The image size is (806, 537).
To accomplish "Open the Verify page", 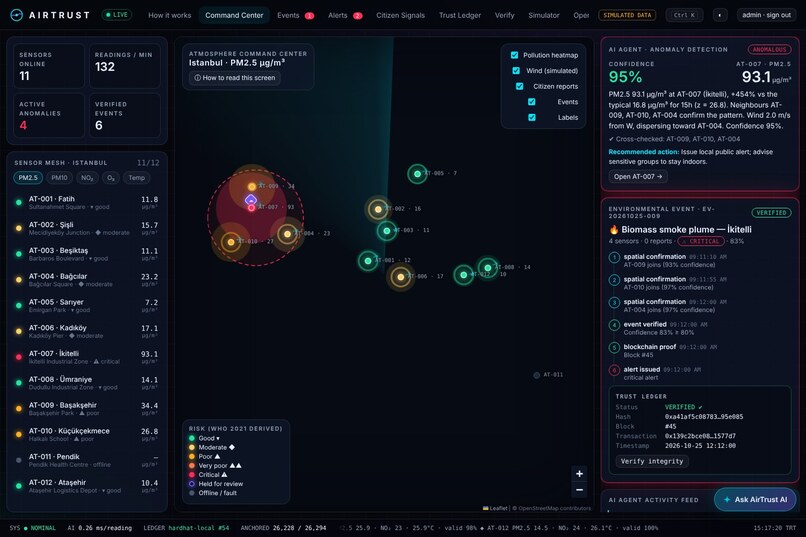I will click(x=504, y=15).
